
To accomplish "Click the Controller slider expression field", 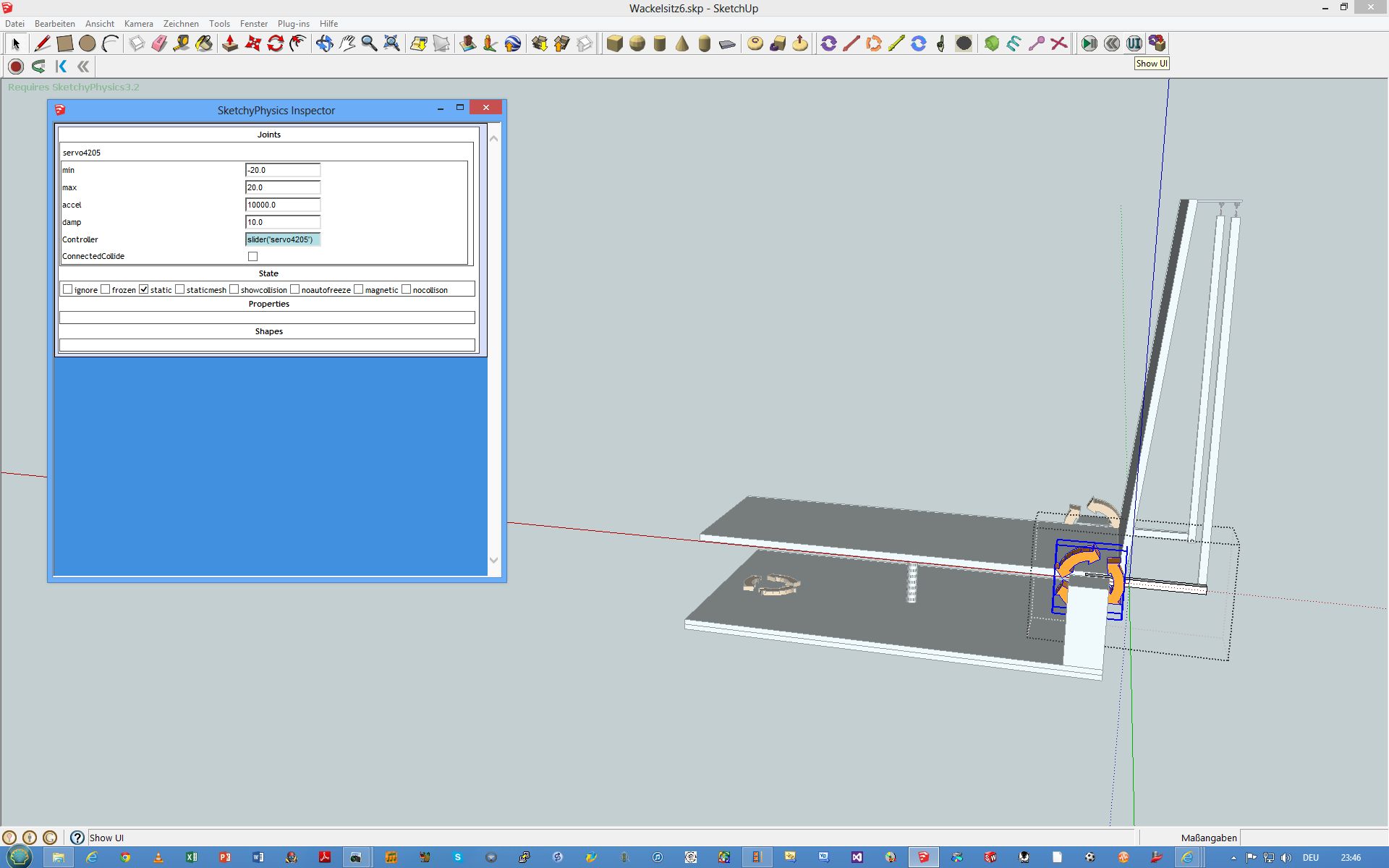I will pos(282,239).
